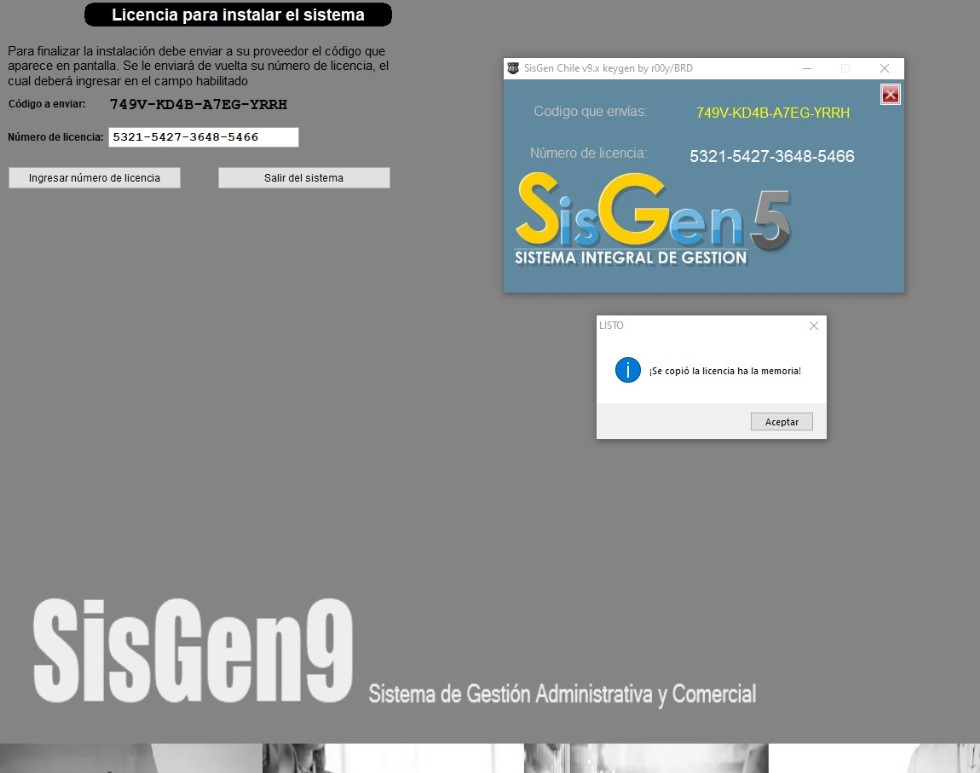Click the "SISTEMA INTEGRAL DE GESTION" text in keygen
Image resolution: width=980 pixels, height=773 pixels.
click(x=631, y=258)
